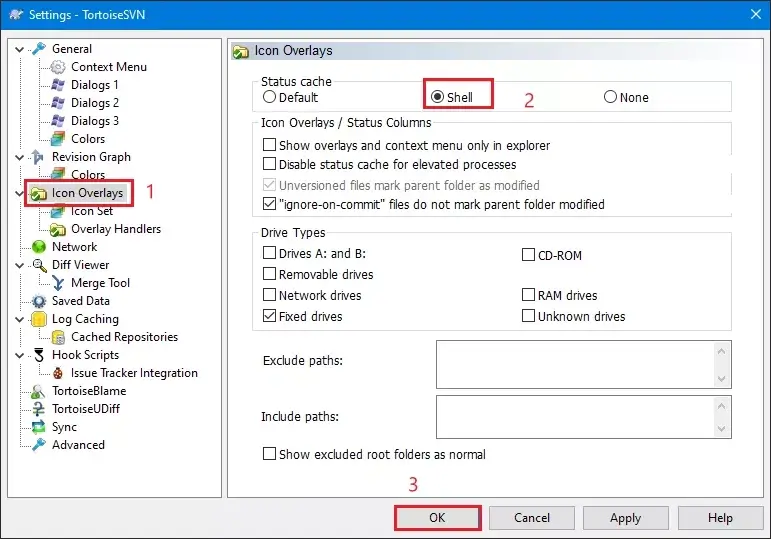This screenshot has height=539, width=771.
Task: Check the RAM drives option
Action: tap(528, 295)
